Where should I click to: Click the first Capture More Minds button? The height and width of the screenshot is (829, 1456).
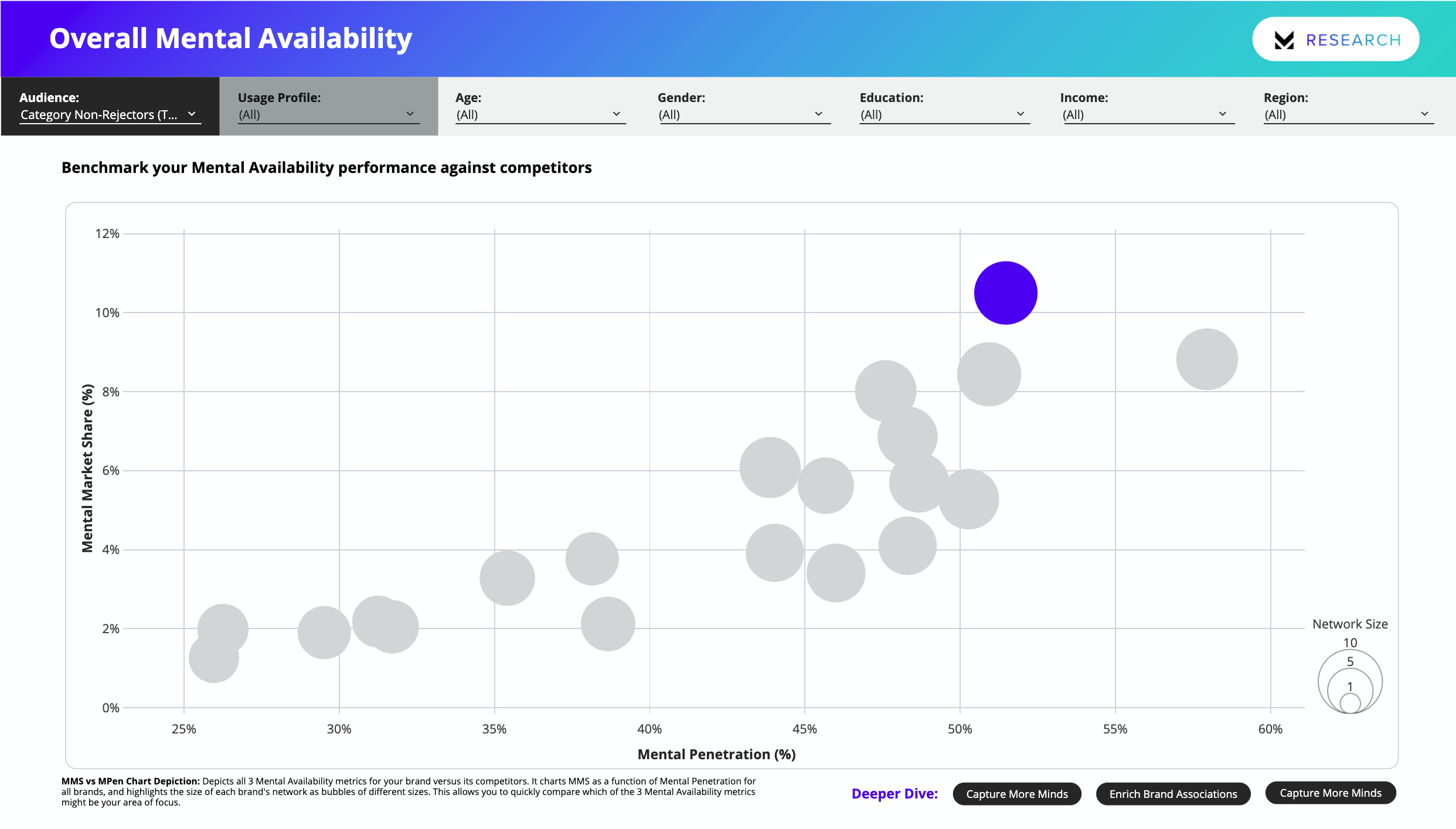(x=1017, y=794)
